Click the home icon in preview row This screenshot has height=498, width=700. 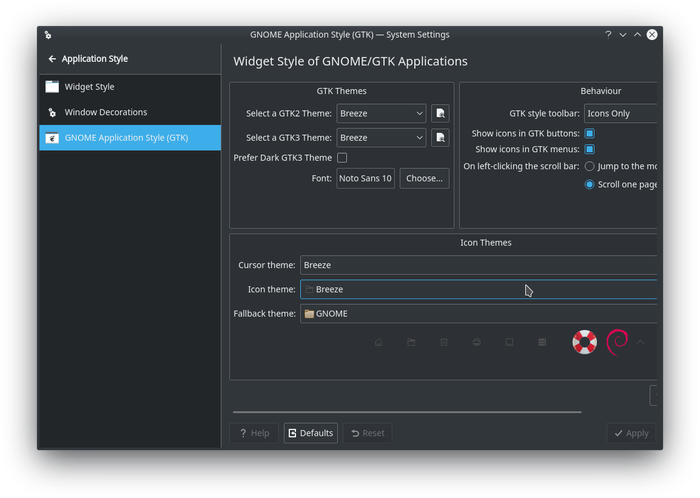[x=378, y=342]
